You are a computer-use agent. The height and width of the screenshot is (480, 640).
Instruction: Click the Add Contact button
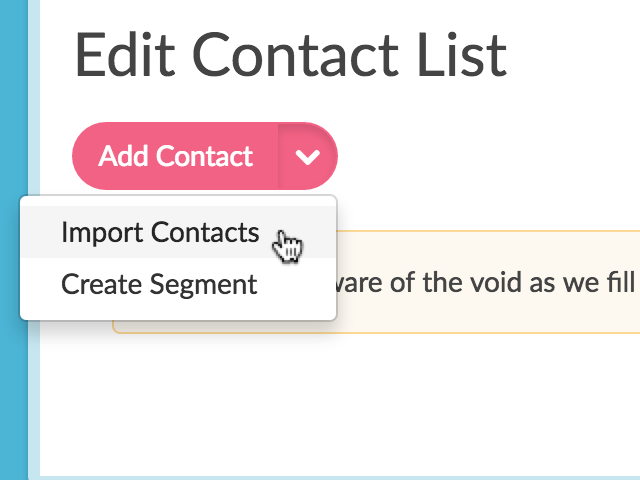tap(176, 157)
